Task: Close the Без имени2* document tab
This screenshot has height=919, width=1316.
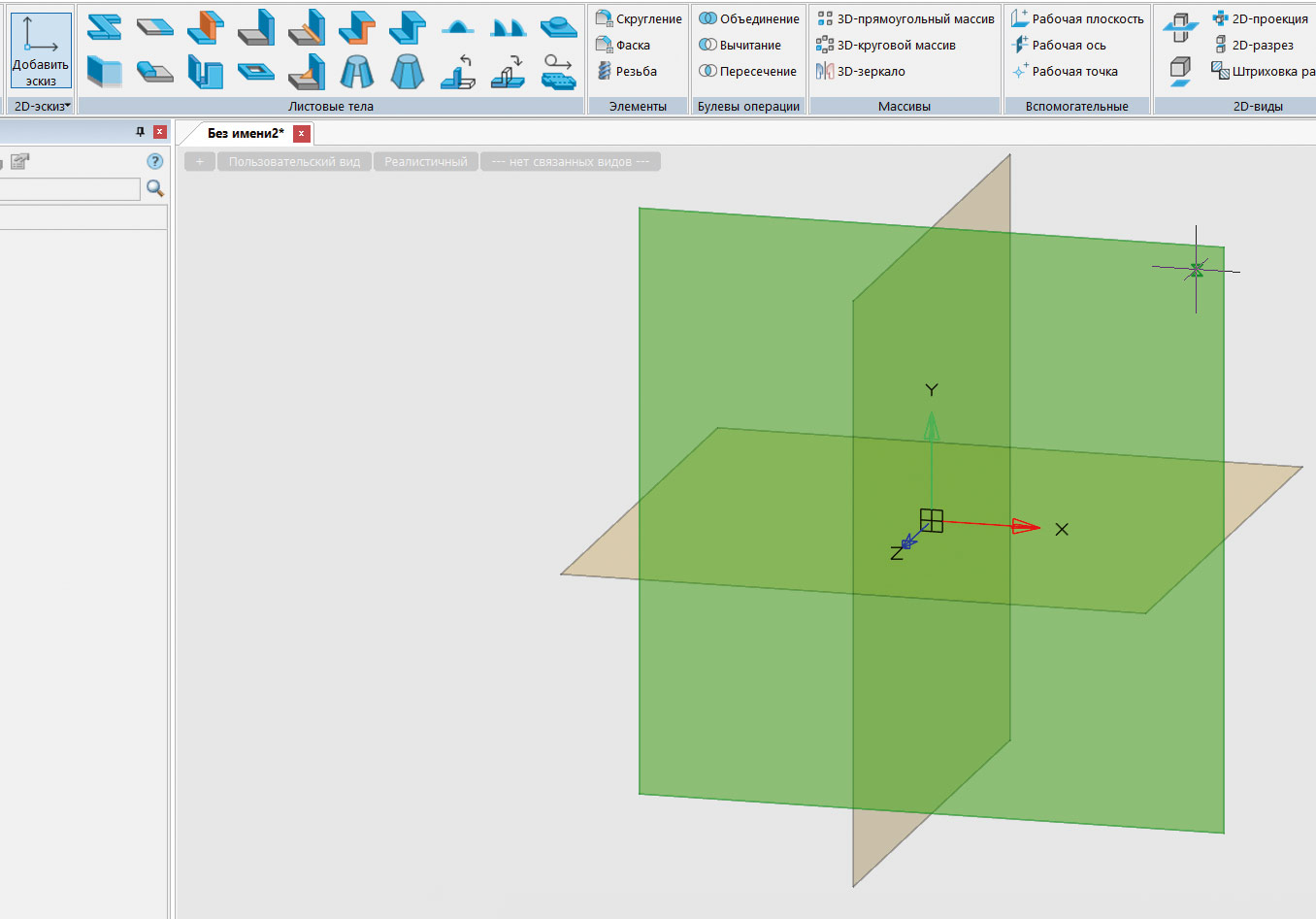Action: point(302,133)
